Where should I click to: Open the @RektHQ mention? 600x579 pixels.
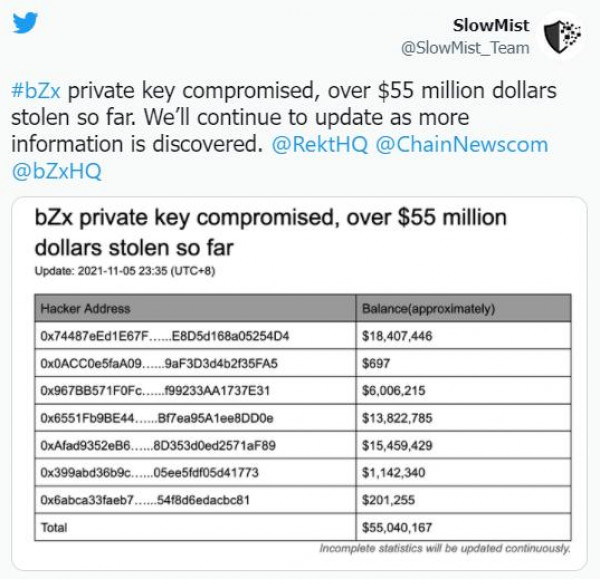point(320,145)
